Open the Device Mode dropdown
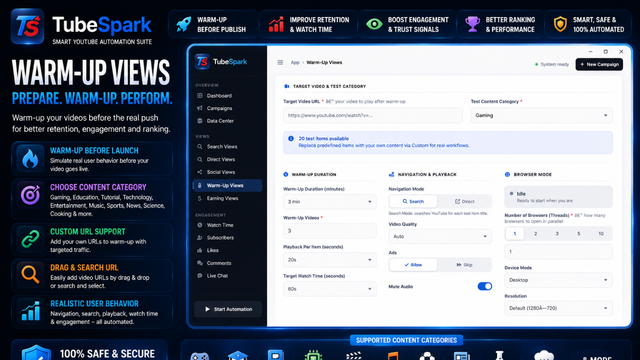This screenshot has width=640, height=360. [x=558, y=280]
